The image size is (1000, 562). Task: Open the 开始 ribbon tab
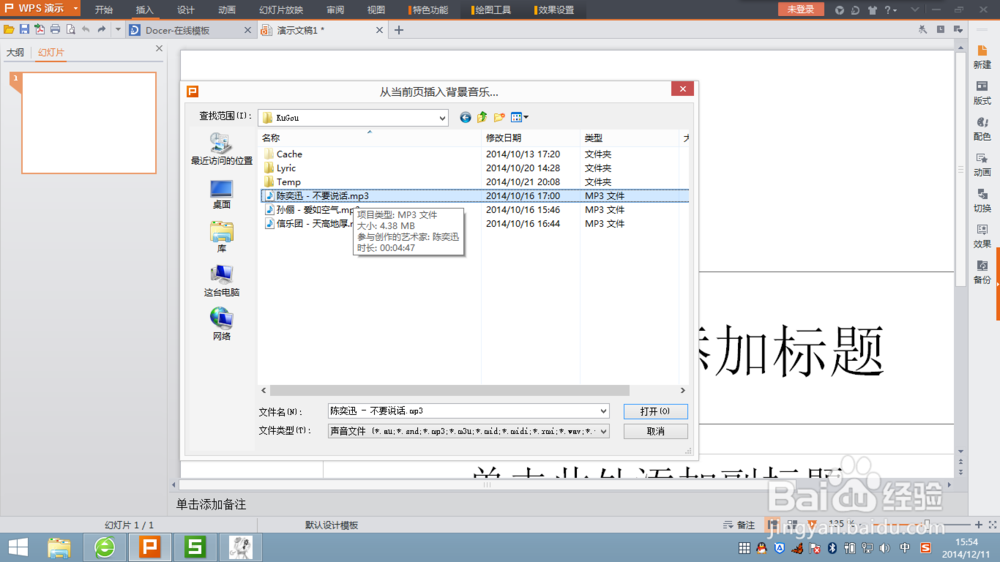[x=103, y=10]
